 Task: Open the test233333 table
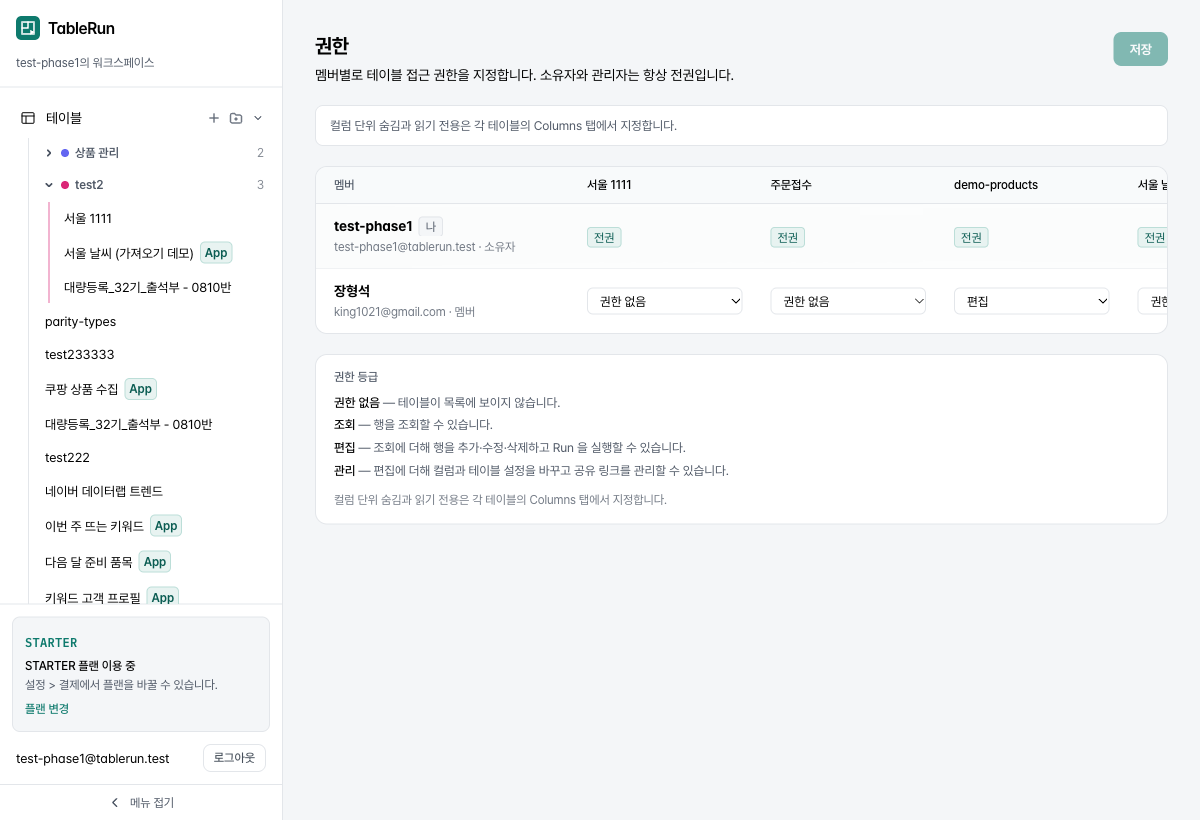coord(80,355)
